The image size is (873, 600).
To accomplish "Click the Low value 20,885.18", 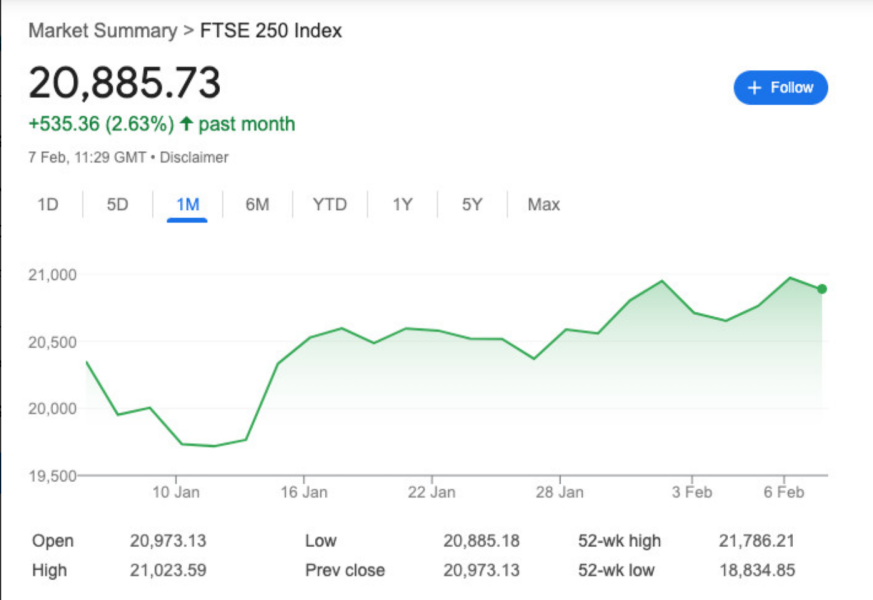I will 481,540.
